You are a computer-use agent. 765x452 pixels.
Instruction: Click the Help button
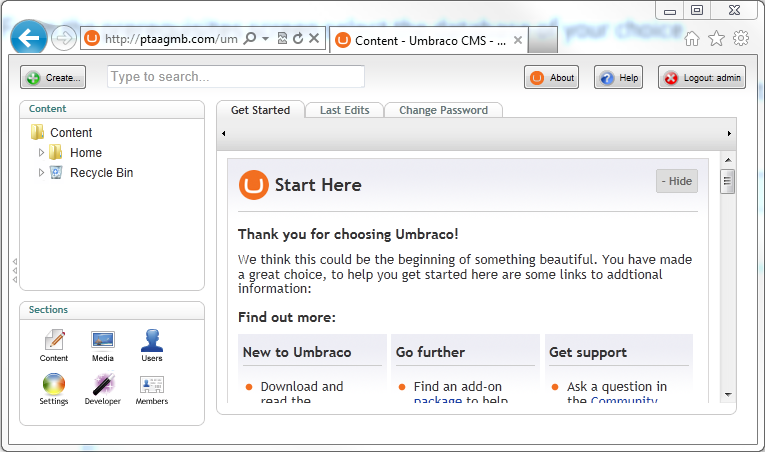pos(618,77)
